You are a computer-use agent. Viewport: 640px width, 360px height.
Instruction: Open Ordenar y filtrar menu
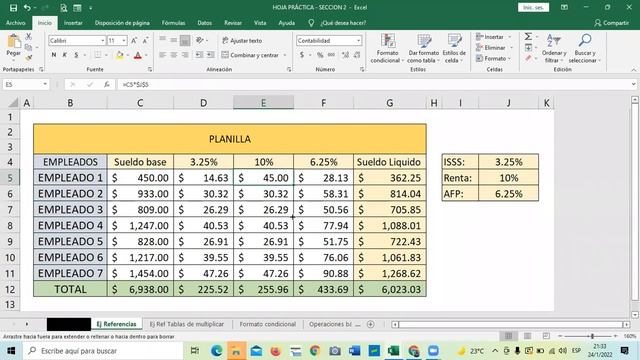tap(554, 48)
